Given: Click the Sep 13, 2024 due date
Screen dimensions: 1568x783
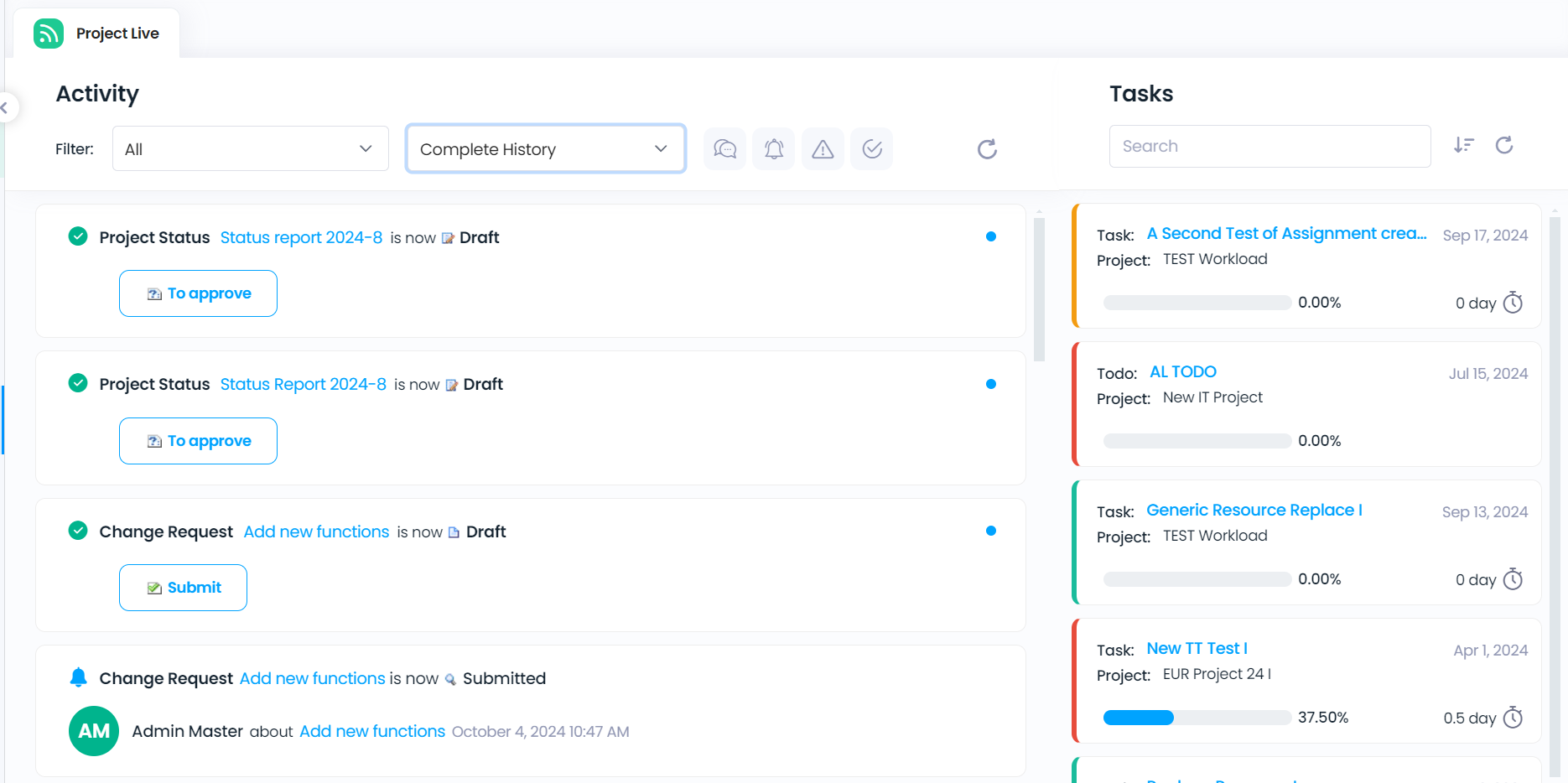Looking at the screenshot, I should coord(1485,512).
